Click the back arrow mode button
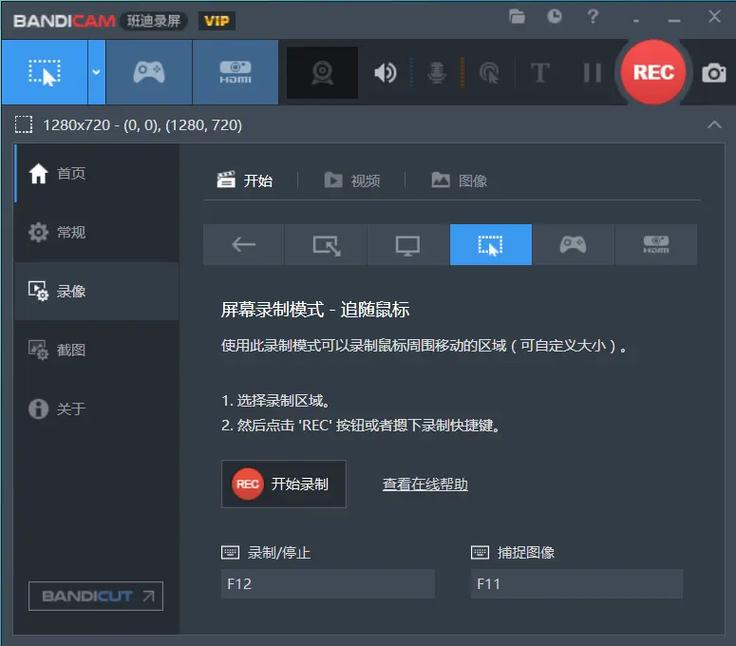 click(243, 245)
